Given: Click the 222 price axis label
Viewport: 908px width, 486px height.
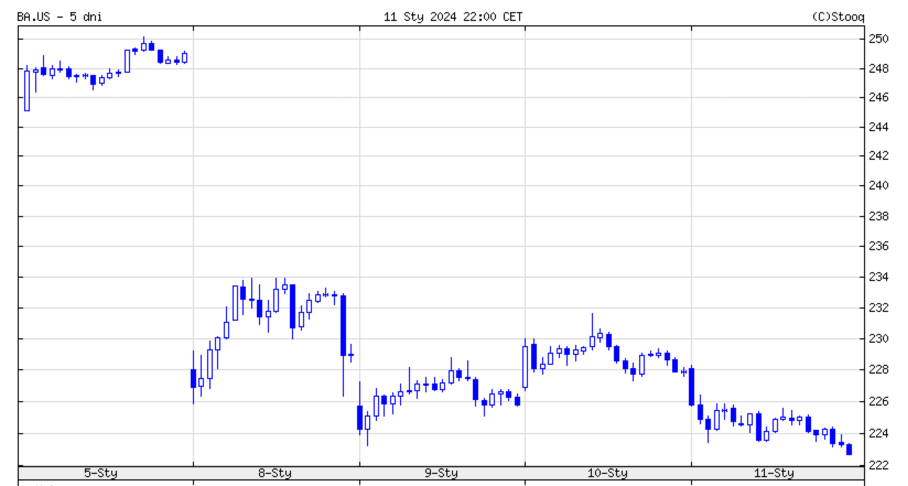Looking at the screenshot, I should 878,465.
